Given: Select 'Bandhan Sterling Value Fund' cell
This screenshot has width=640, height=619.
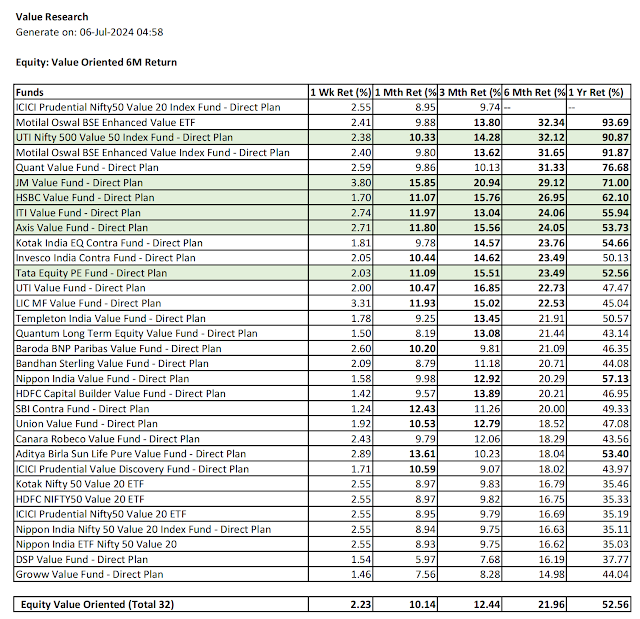Looking at the screenshot, I should pos(161,364).
